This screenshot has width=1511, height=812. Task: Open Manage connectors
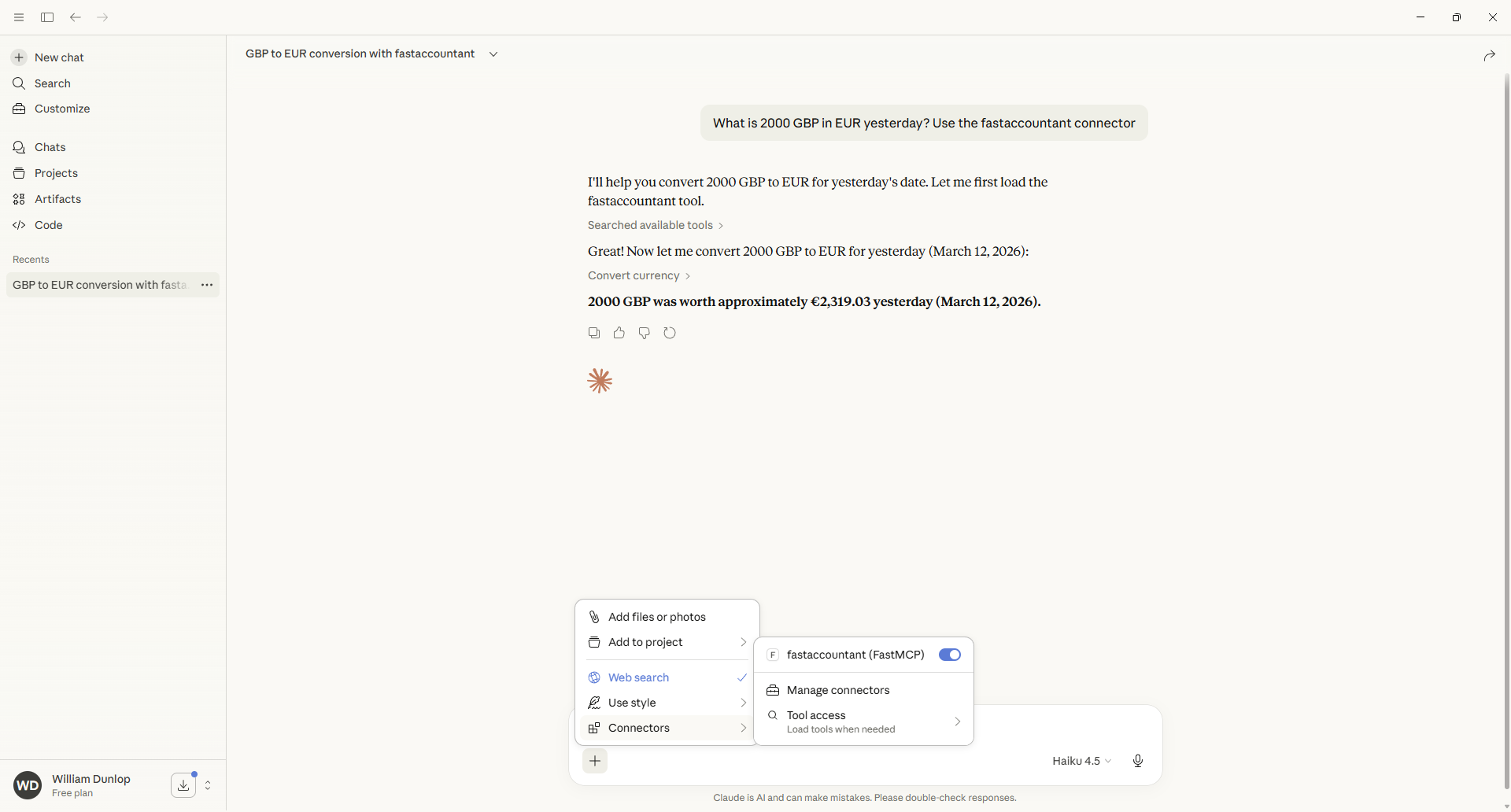pyautogui.click(x=837, y=690)
